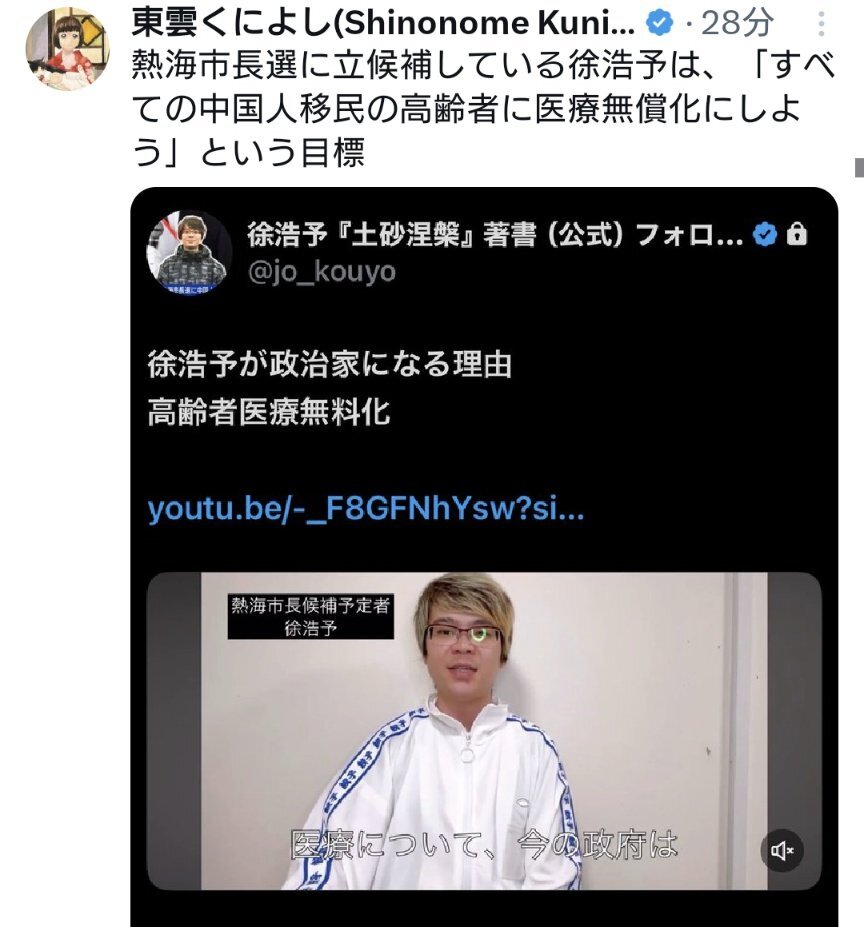
Task: Click the quoted account's blue verified badge
Action: 765,234
